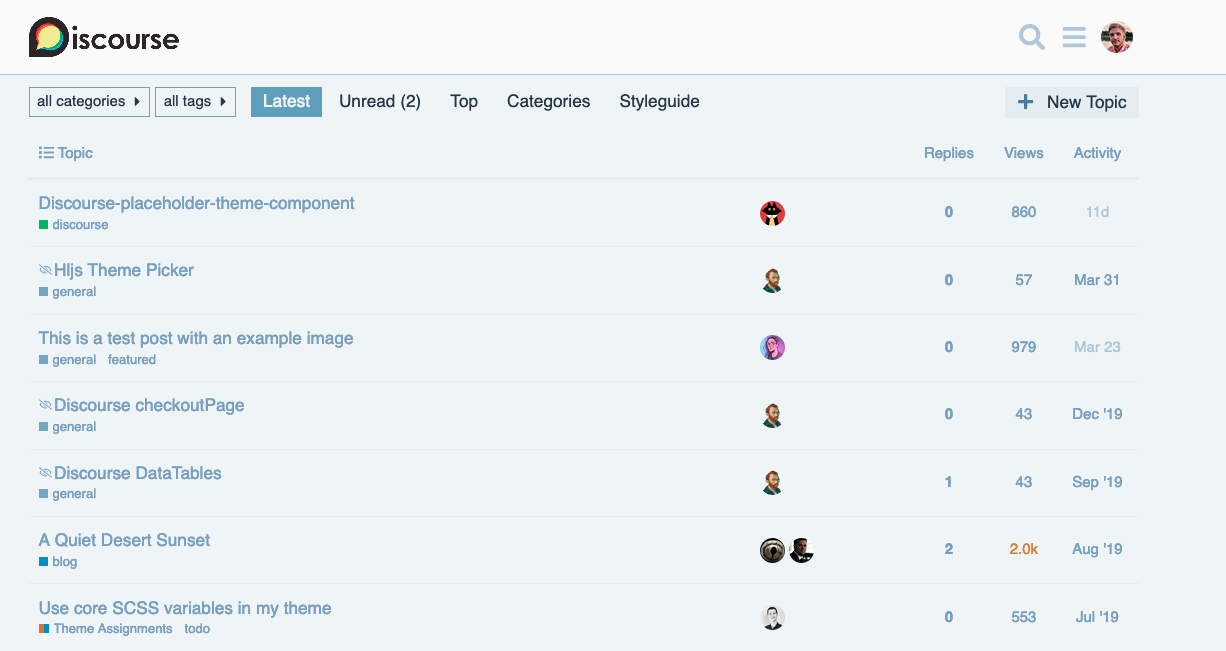Click the unlisted eye icon beside Discourse checkoutPage
The height and width of the screenshot is (651, 1226).
(x=45, y=406)
